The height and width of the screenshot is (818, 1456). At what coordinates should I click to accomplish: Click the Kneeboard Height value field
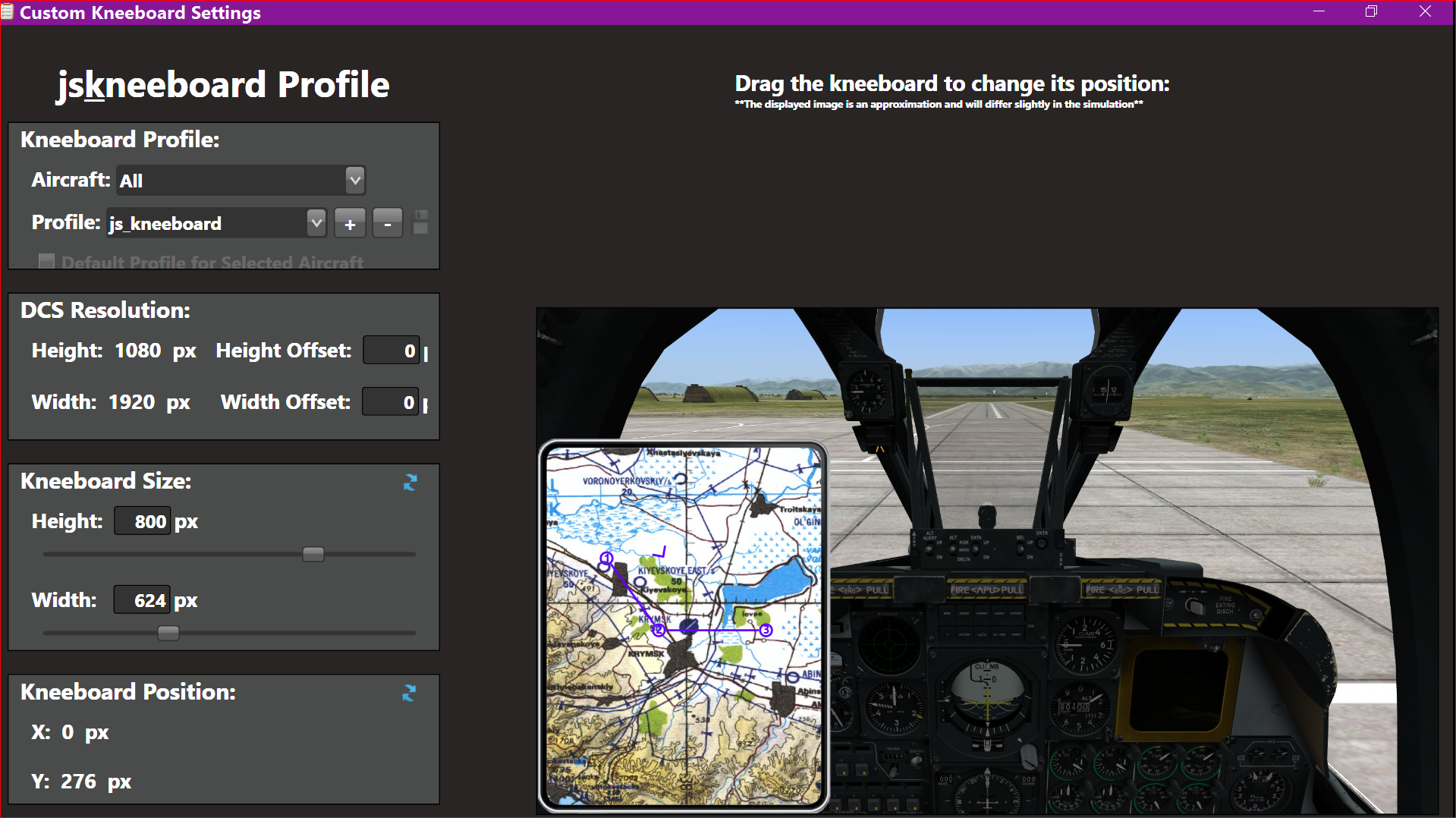[x=142, y=521]
